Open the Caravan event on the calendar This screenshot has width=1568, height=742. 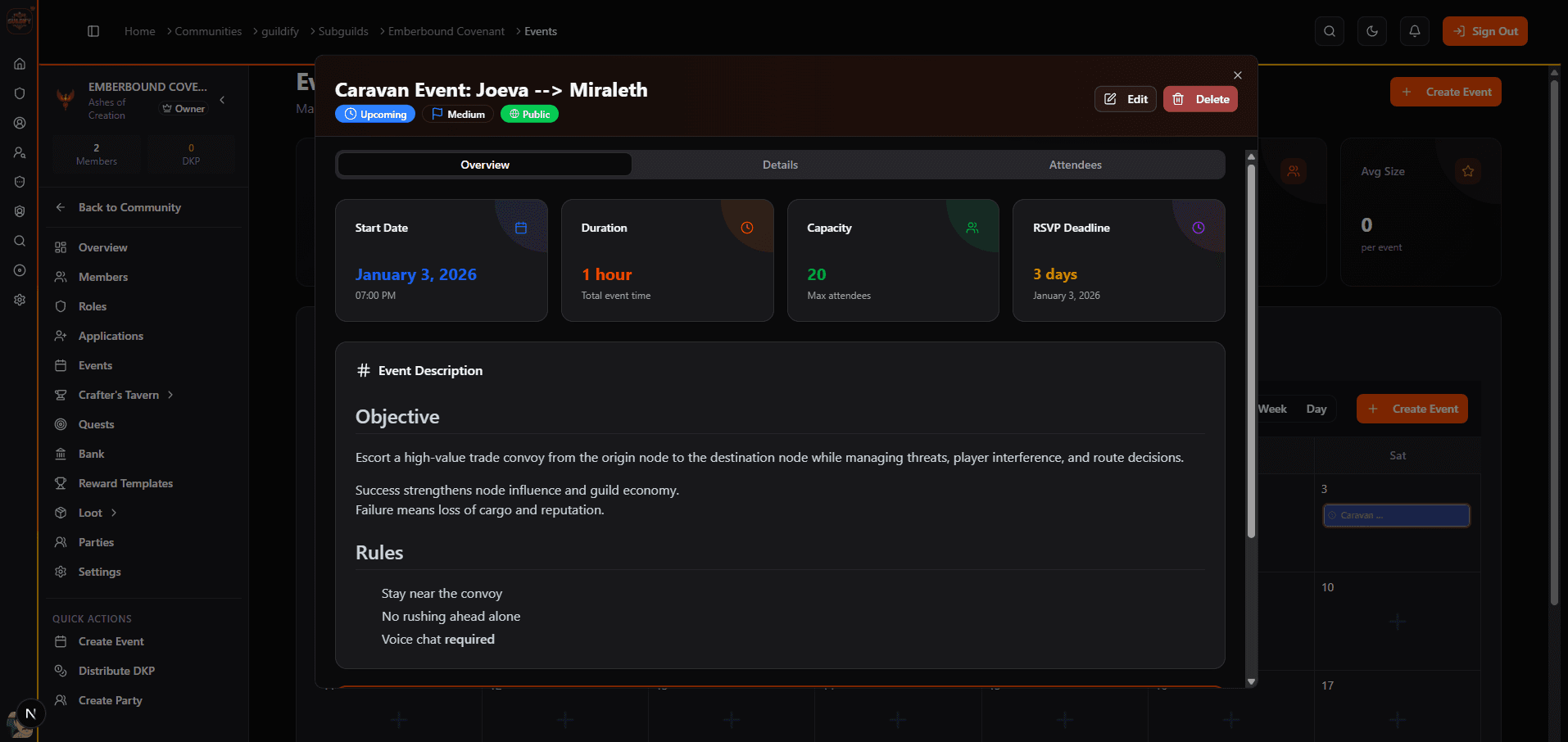tap(1395, 515)
